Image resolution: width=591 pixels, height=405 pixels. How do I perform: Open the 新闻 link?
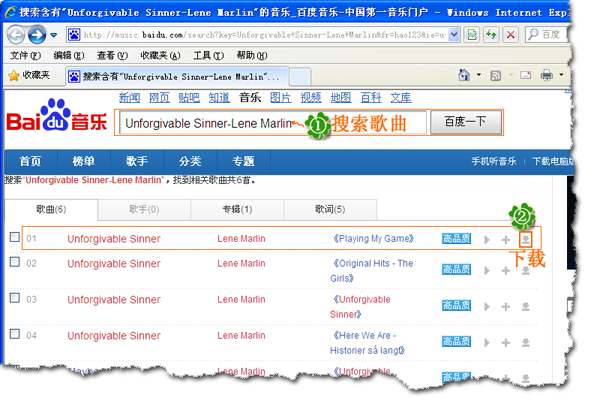129,98
